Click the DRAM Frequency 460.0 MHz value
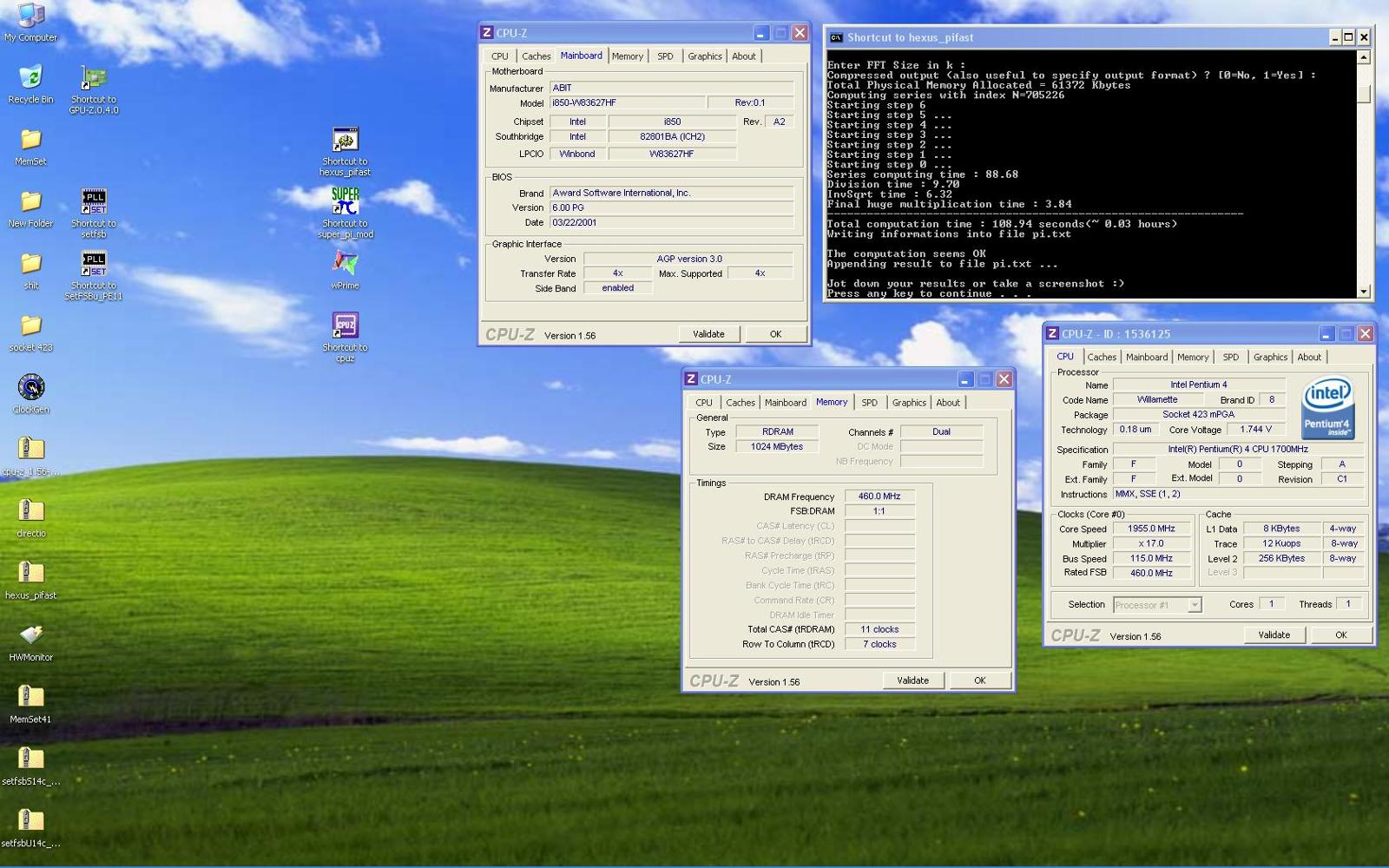The height and width of the screenshot is (868, 1389). coord(879,496)
